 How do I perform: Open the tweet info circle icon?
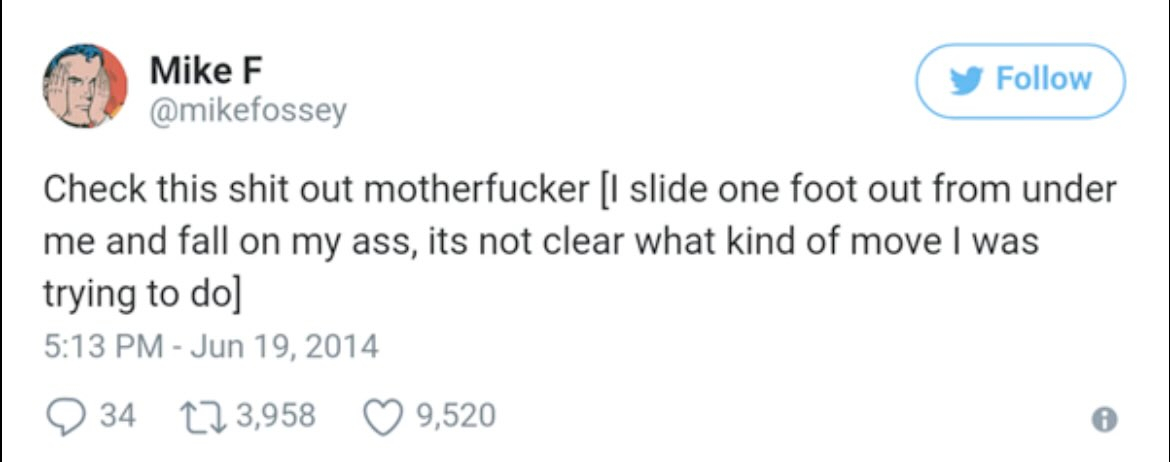click(x=1103, y=416)
